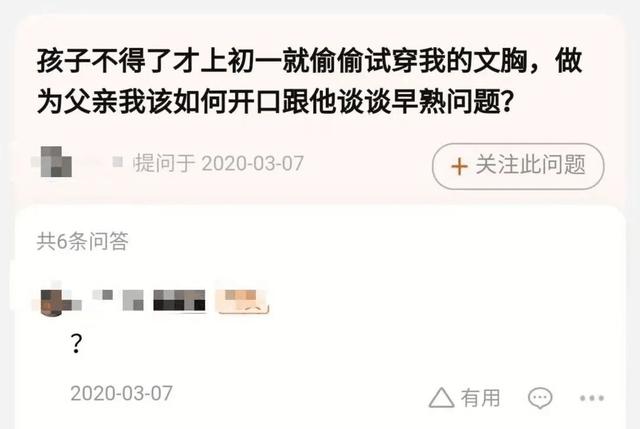Upvote the answer with the triangle icon
The width and height of the screenshot is (640, 429).
coord(442,397)
